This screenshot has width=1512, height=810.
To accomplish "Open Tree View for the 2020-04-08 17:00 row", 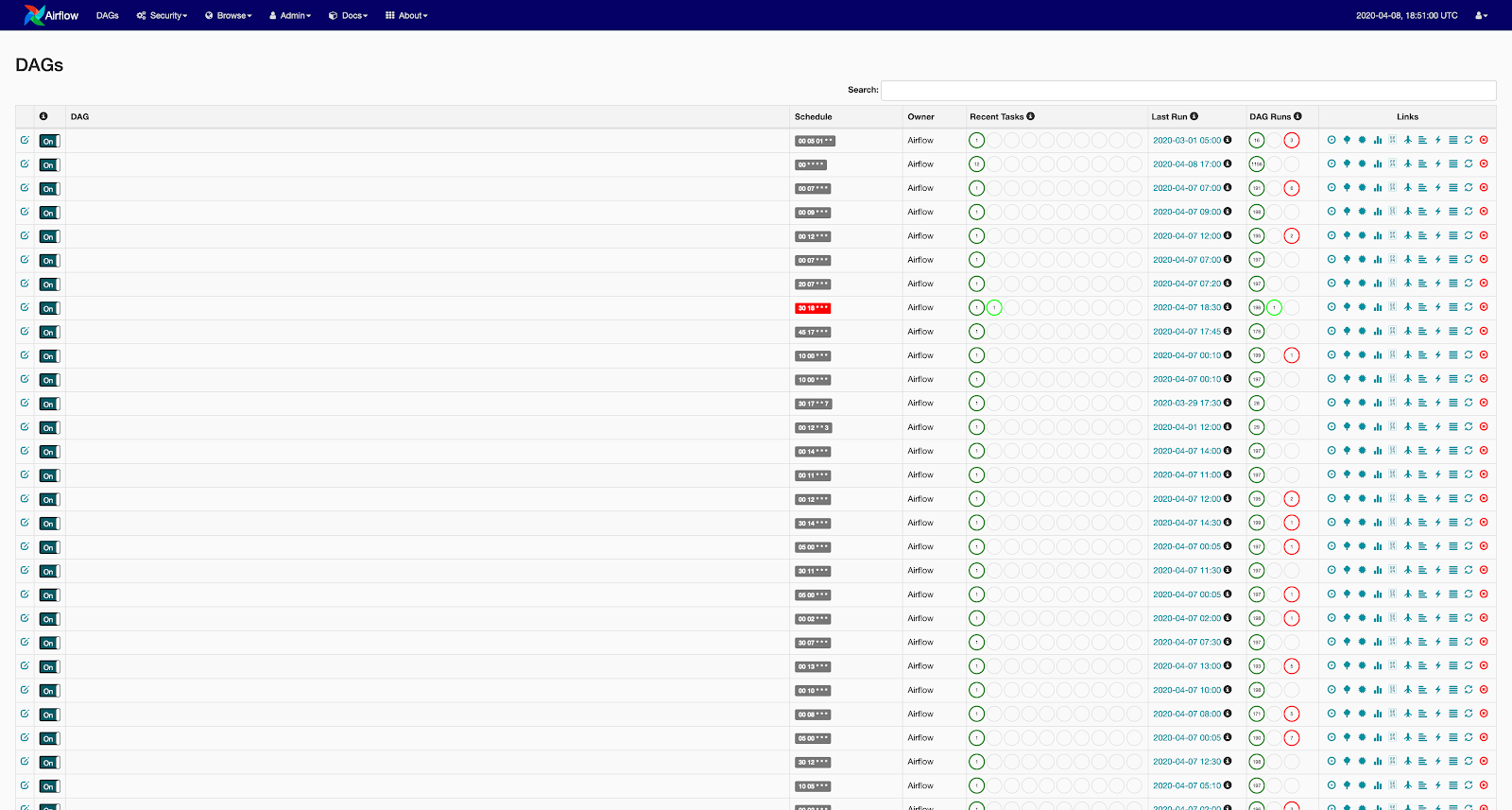I will pos(1347,164).
